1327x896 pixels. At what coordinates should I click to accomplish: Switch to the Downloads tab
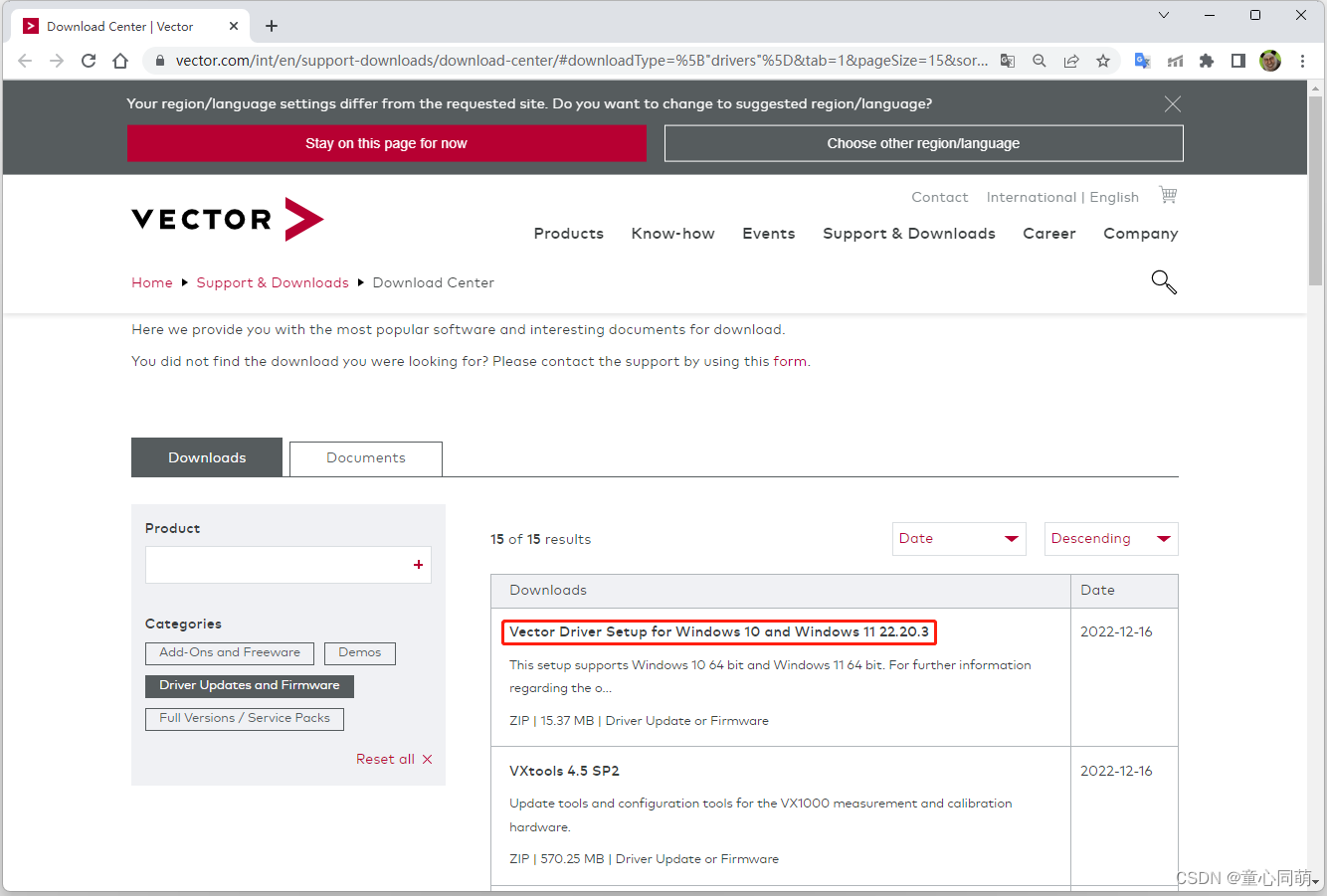click(x=207, y=457)
